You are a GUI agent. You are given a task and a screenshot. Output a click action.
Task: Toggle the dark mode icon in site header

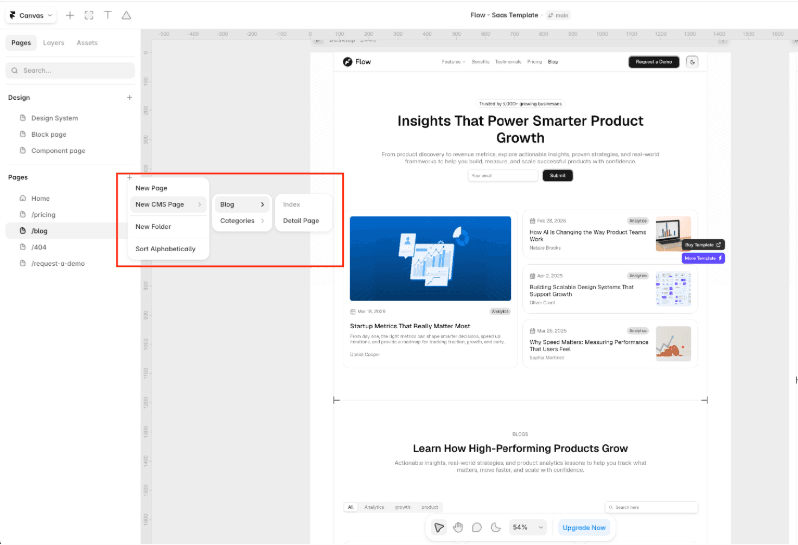point(692,62)
